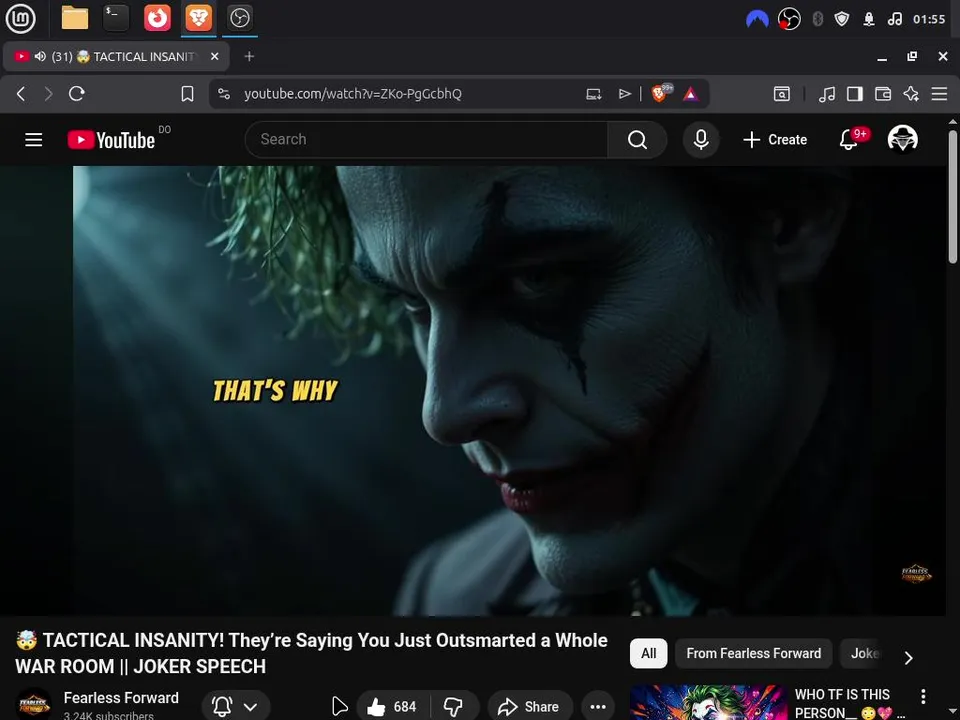Reload the current page

coord(77,94)
